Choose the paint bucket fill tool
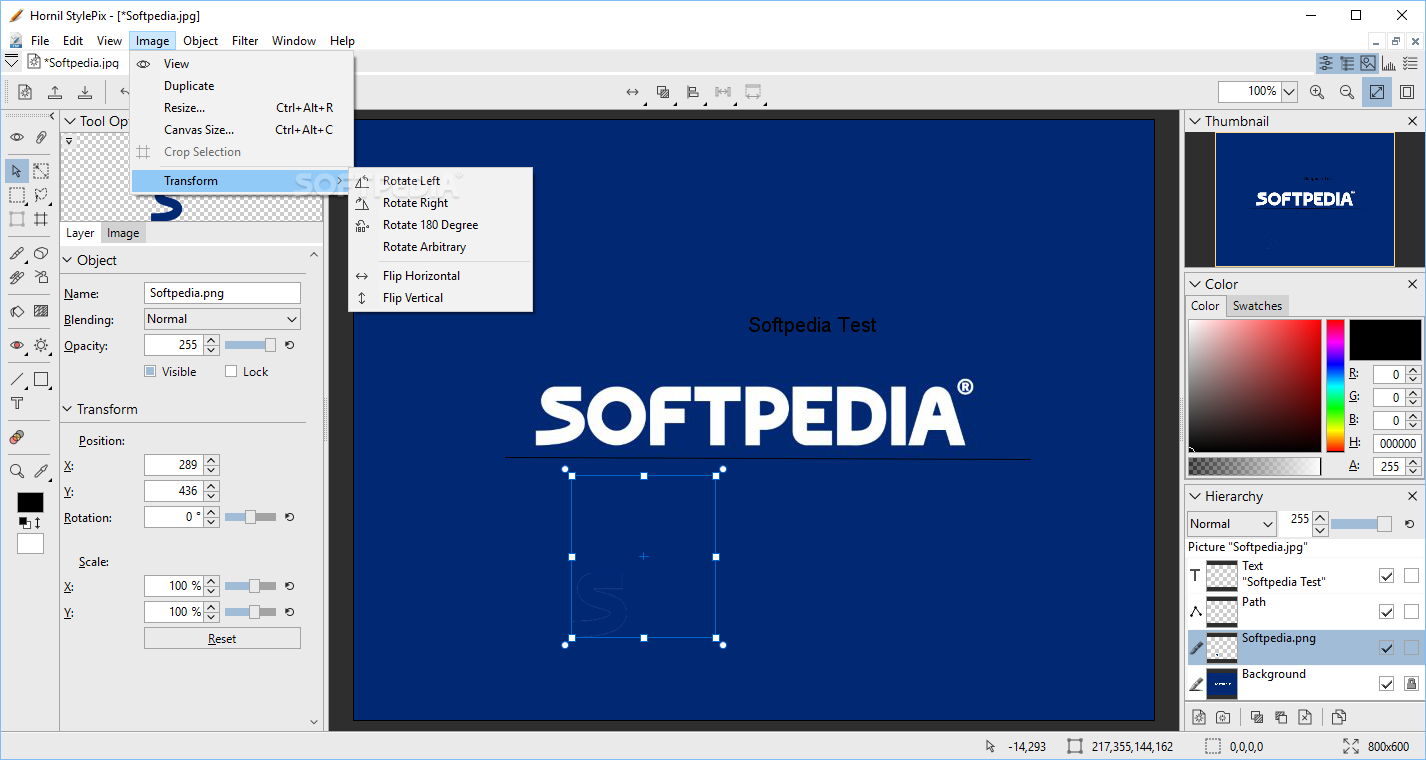The height and width of the screenshot is (760, 1426). pyautogui.click(x=17, y=311)
